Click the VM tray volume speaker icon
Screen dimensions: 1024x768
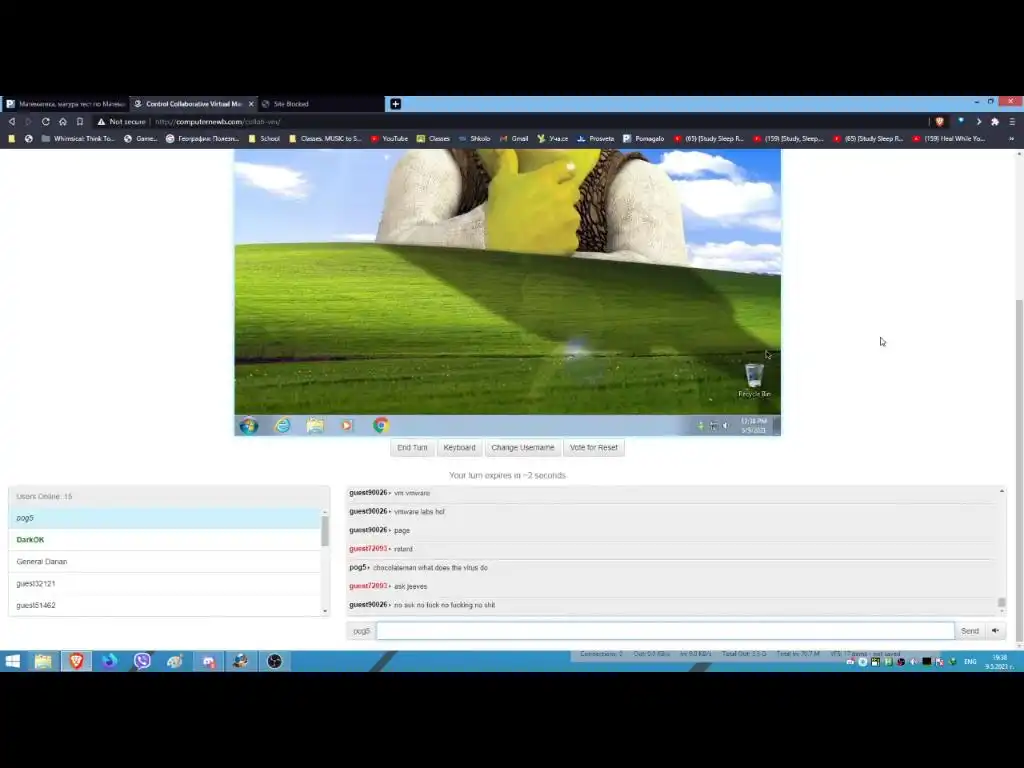726,426
